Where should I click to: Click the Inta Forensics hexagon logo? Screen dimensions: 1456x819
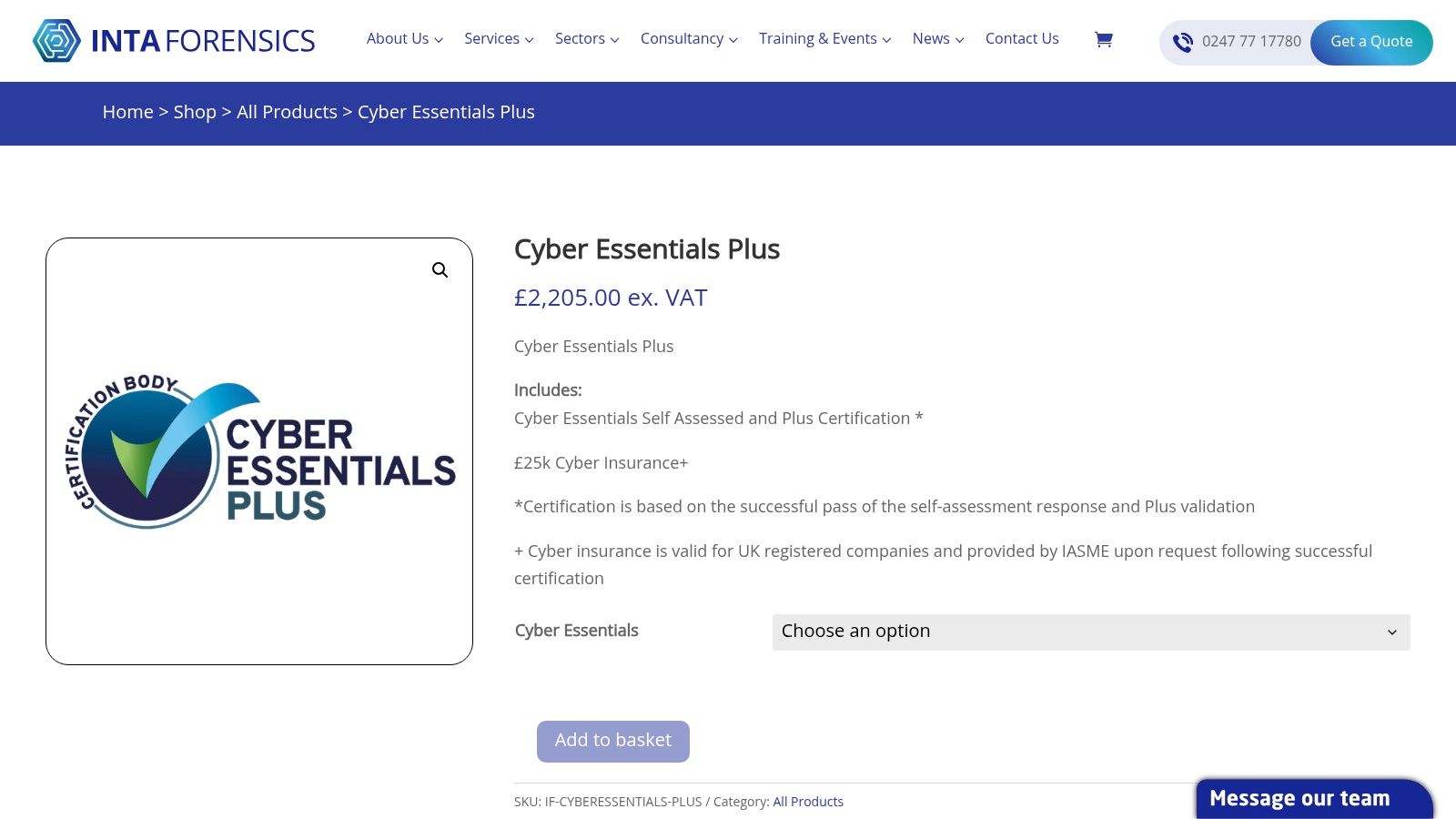pos(56,41)
